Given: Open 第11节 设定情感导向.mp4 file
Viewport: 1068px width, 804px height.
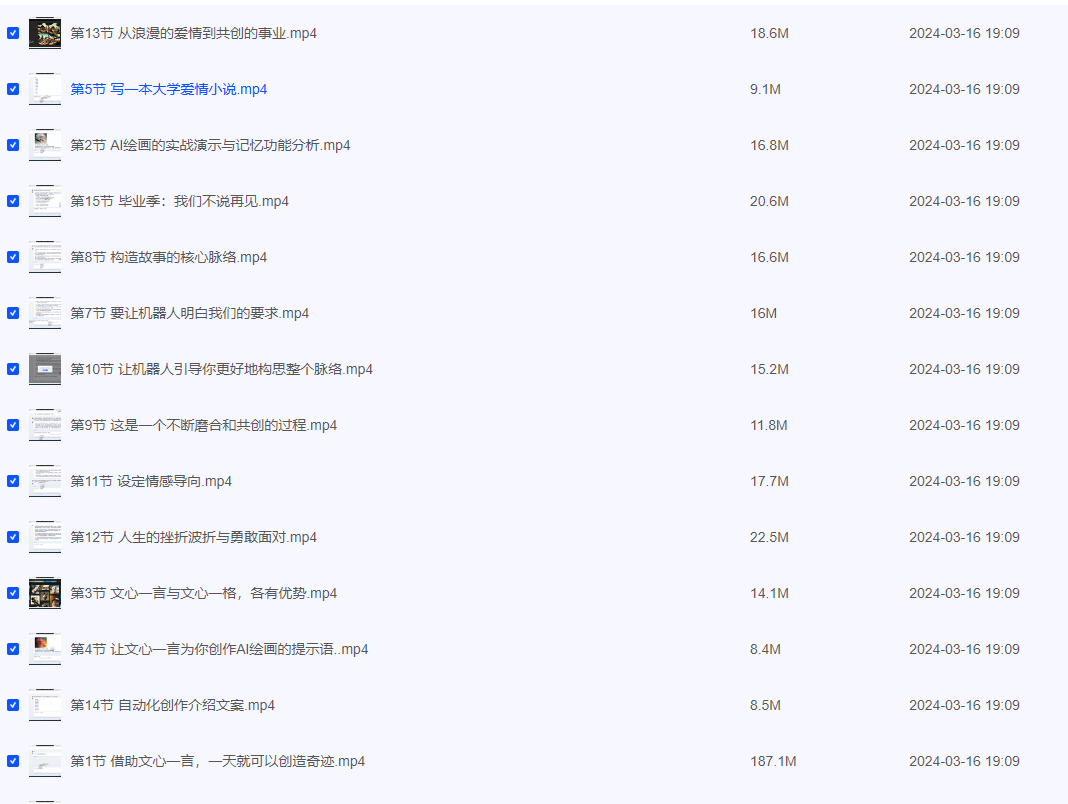Looking at the screenshot, I should tap(150, 481).
